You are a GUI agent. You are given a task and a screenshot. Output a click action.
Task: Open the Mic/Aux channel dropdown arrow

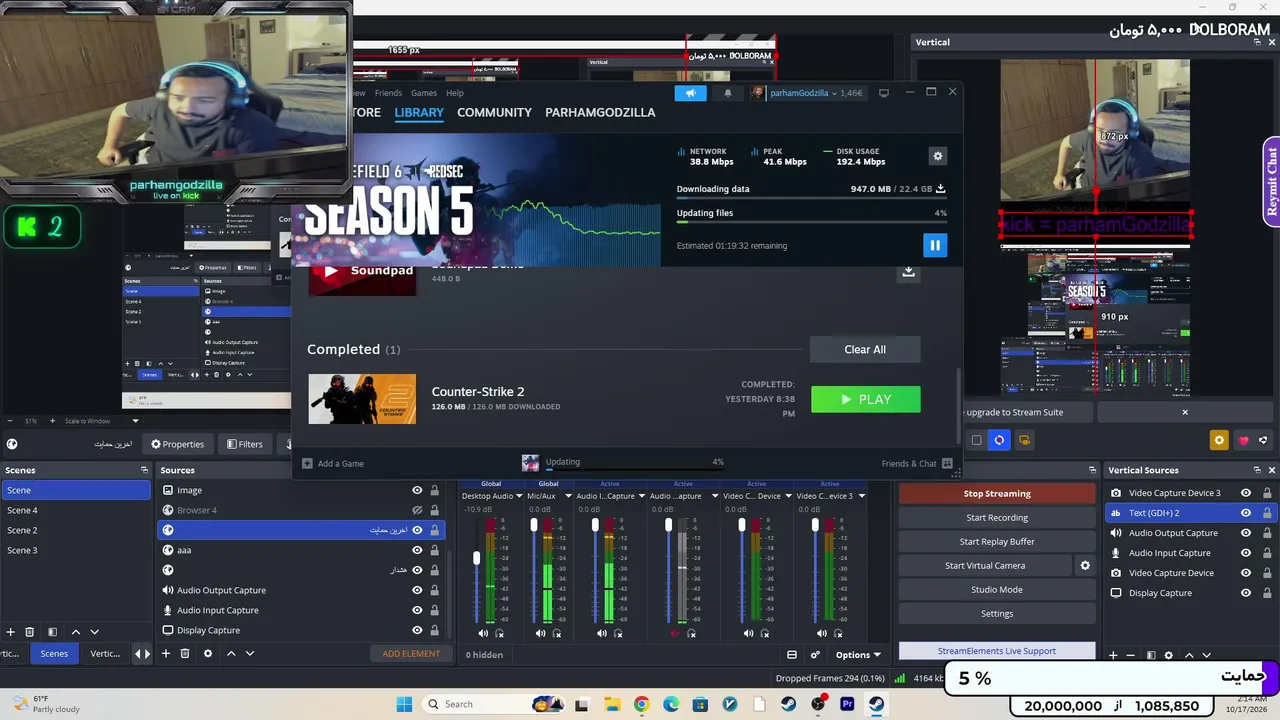pyautogui.click(x=568, y=496)
